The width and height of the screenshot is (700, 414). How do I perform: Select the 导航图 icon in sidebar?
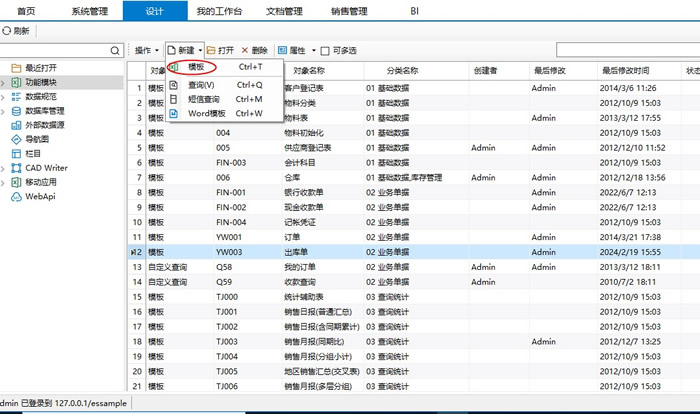point(16,140)
